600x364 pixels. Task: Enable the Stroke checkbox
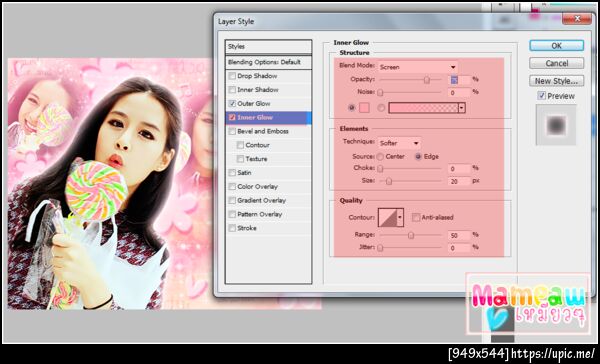click(x=232, y=228)
